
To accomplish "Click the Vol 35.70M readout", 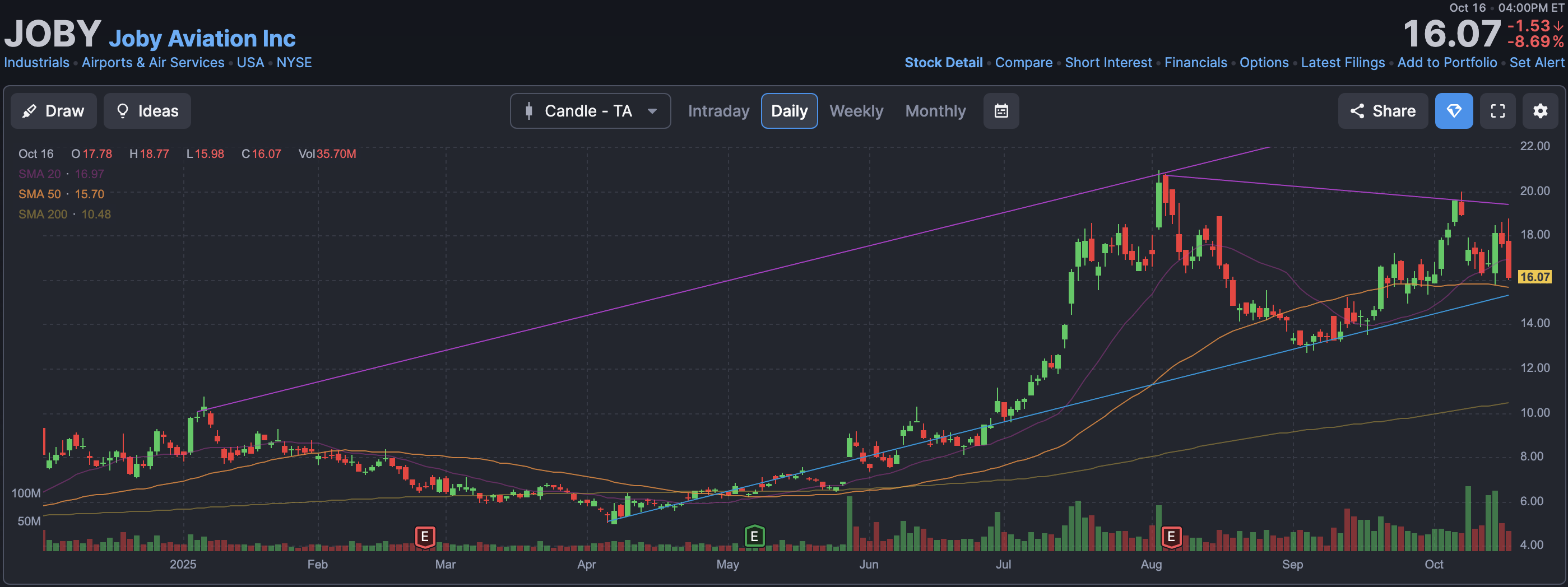I will coord(327,154).
